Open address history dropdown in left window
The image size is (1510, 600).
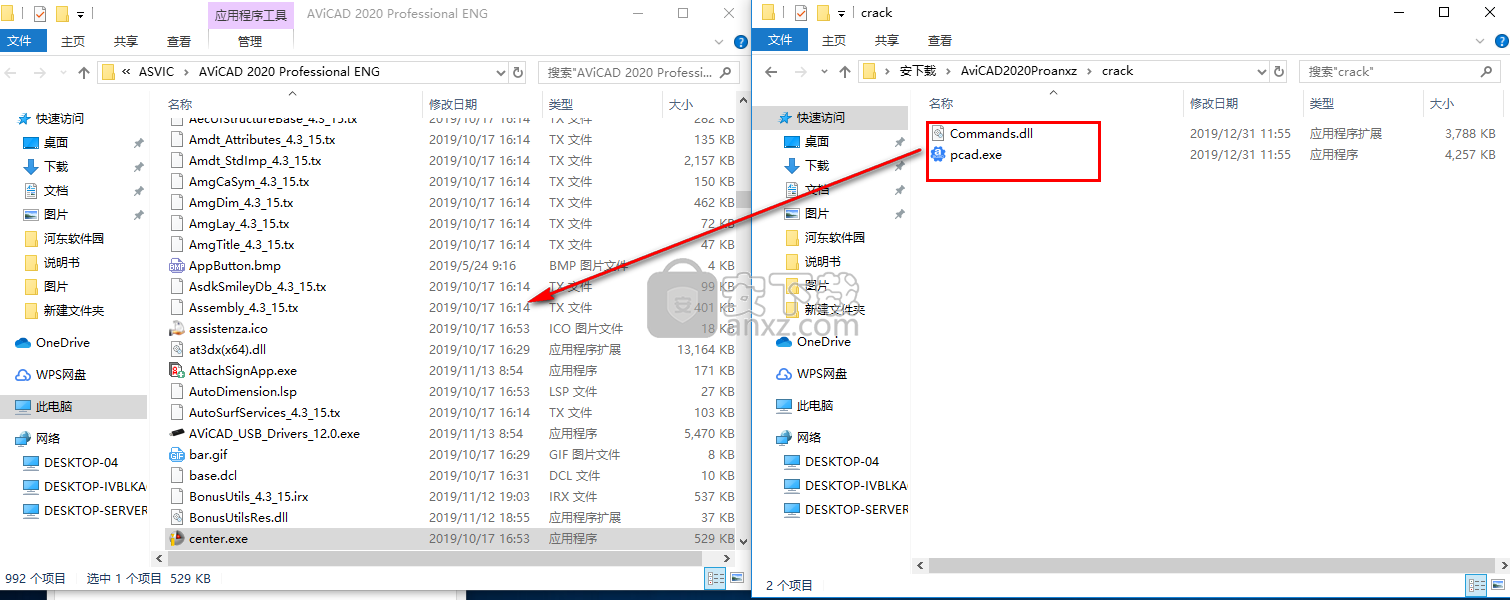pyautogui.click(x=502, y=72)
